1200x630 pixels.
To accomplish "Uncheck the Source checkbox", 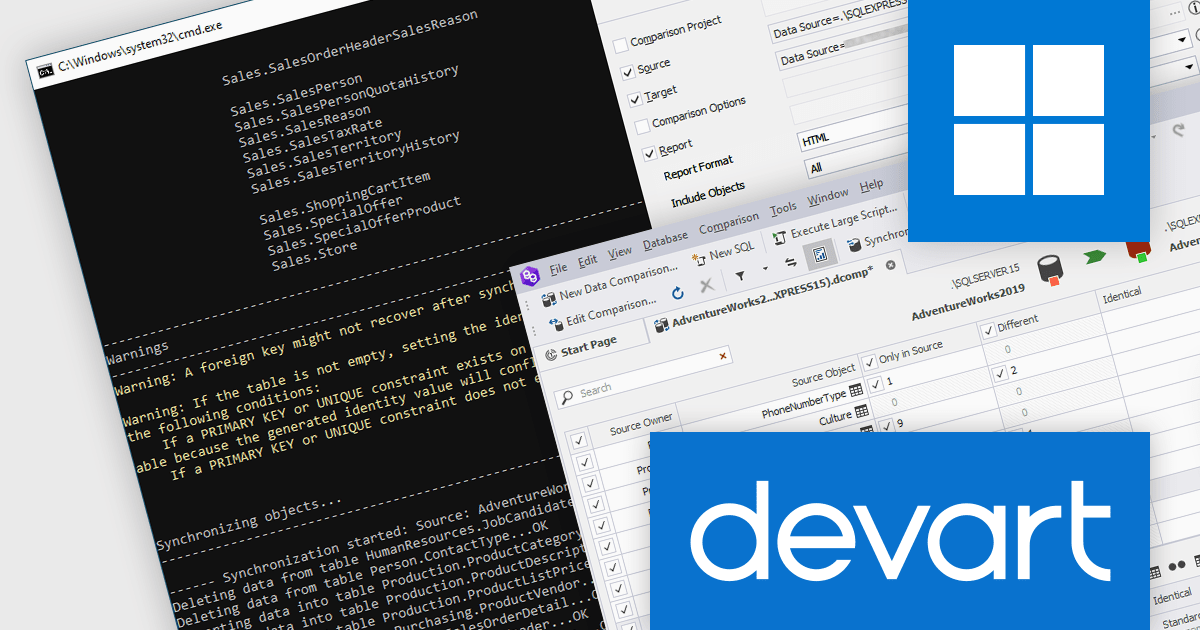I will point(628,72).
